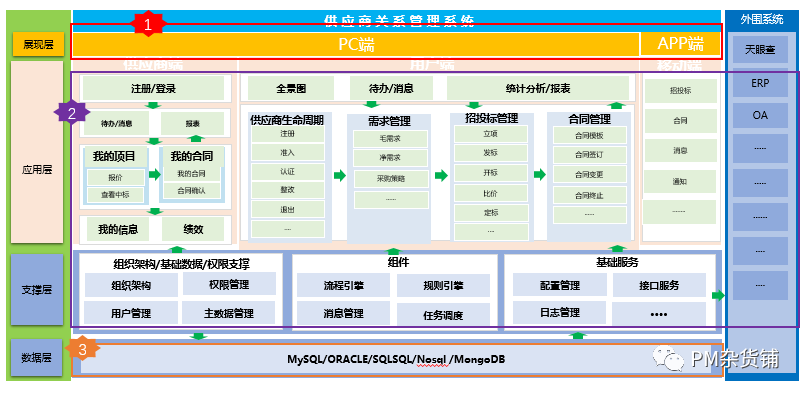Click the 规则引擎 box
Viewport: 805px width, 394px height.
[444, 286]
